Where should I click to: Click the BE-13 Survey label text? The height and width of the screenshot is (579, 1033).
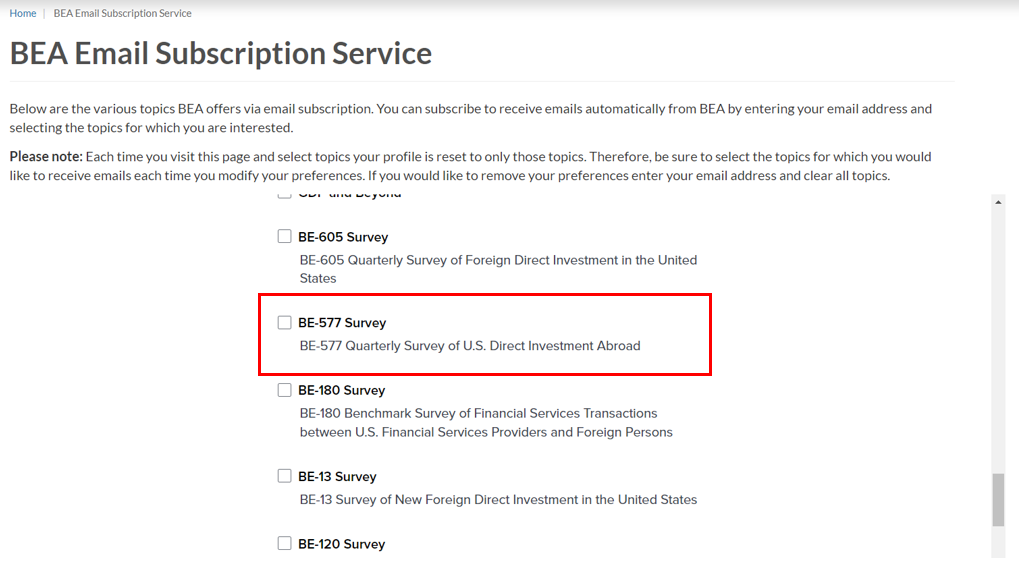337,475
